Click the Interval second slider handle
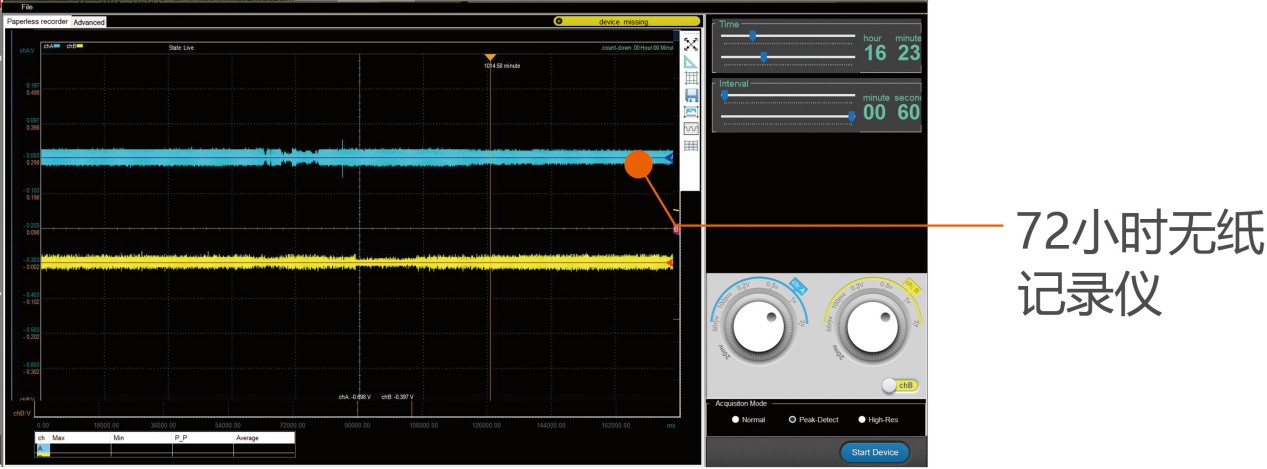 coord(852,116)
